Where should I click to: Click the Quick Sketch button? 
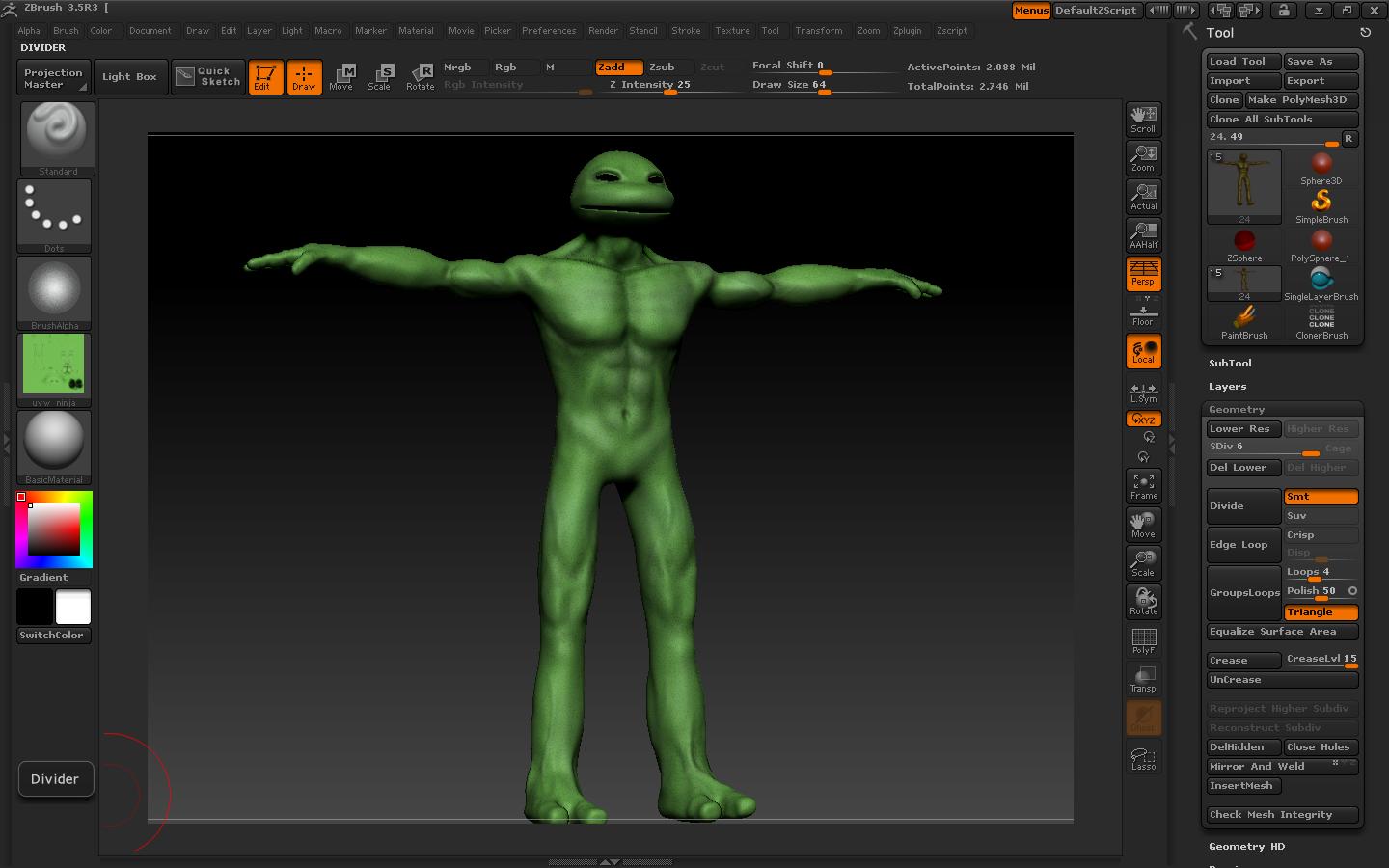pyautogui.click(x=208, y=76)
